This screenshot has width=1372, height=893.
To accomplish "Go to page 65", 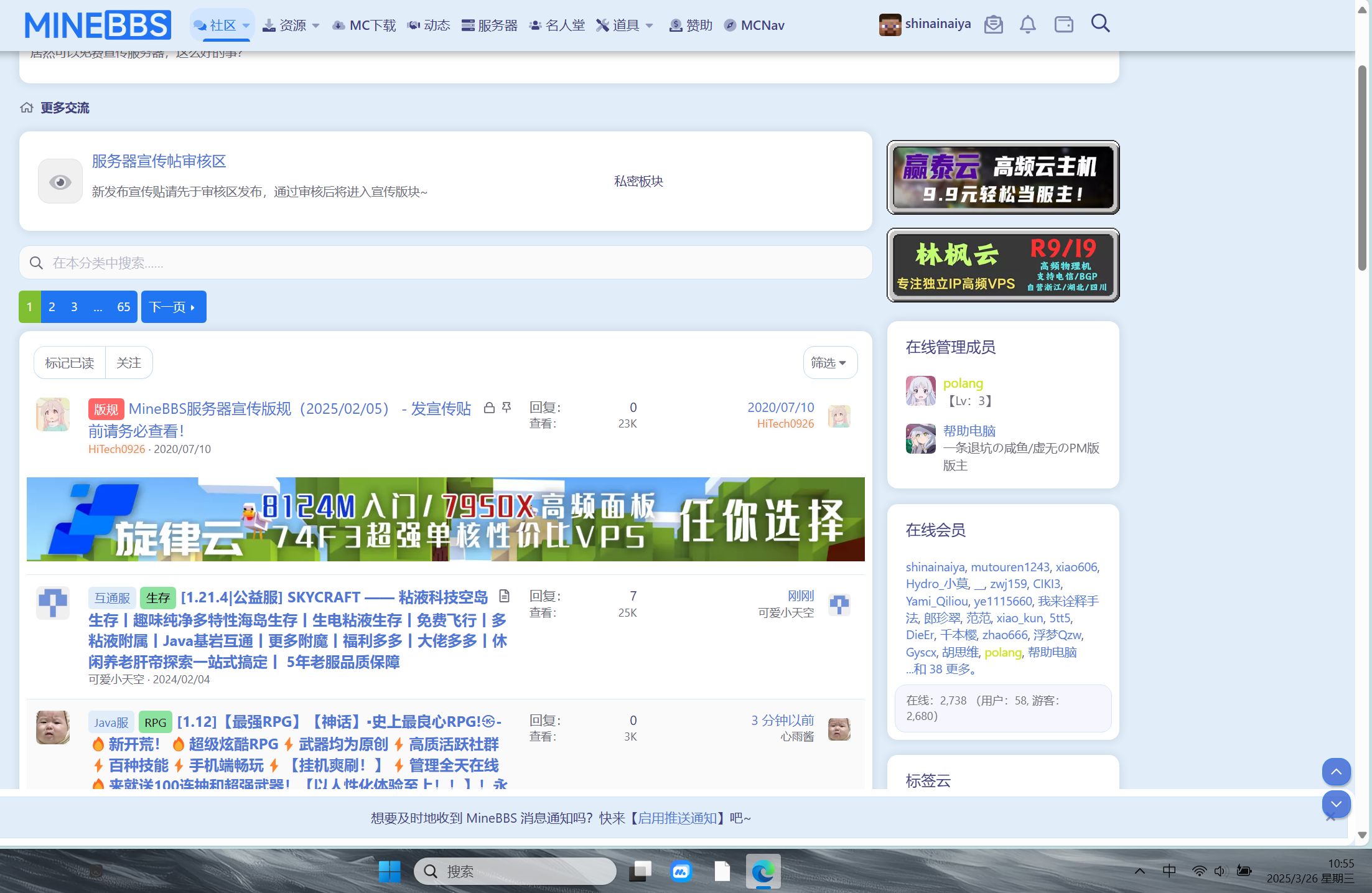I will pos(123,307).
